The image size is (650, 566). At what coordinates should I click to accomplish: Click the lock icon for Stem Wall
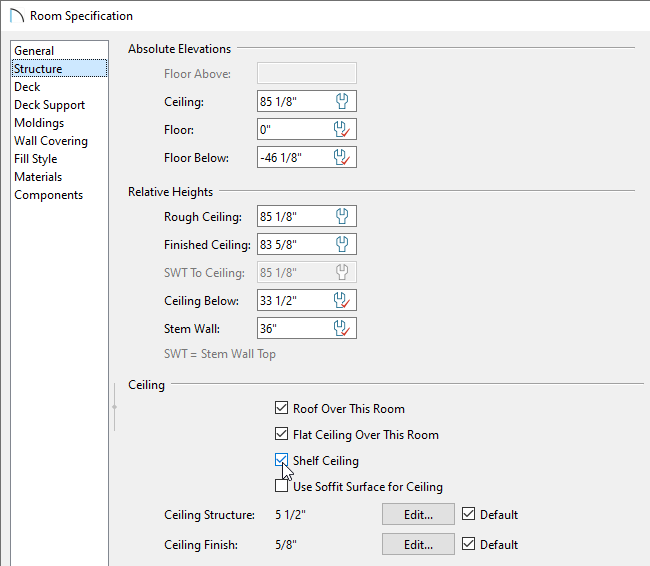[342, 328]
